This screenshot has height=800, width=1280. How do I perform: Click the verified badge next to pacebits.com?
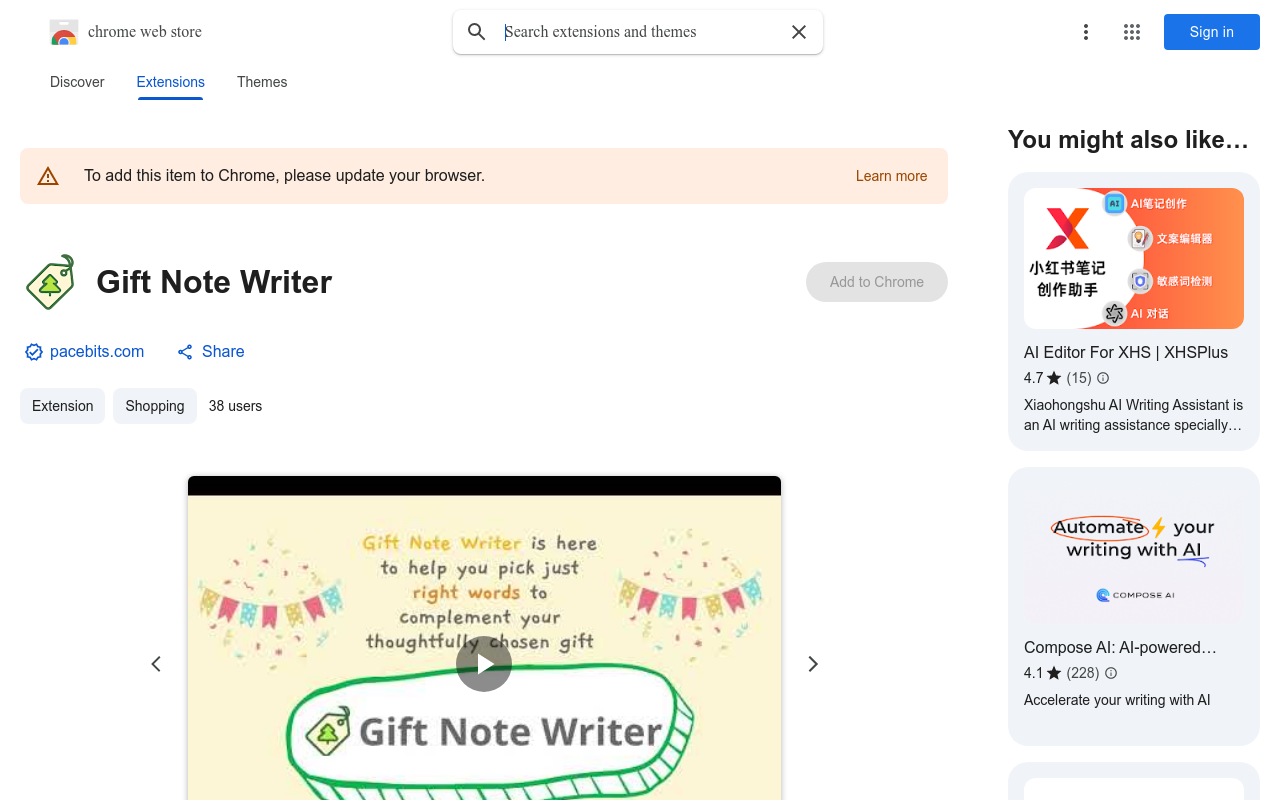[34, 352]
